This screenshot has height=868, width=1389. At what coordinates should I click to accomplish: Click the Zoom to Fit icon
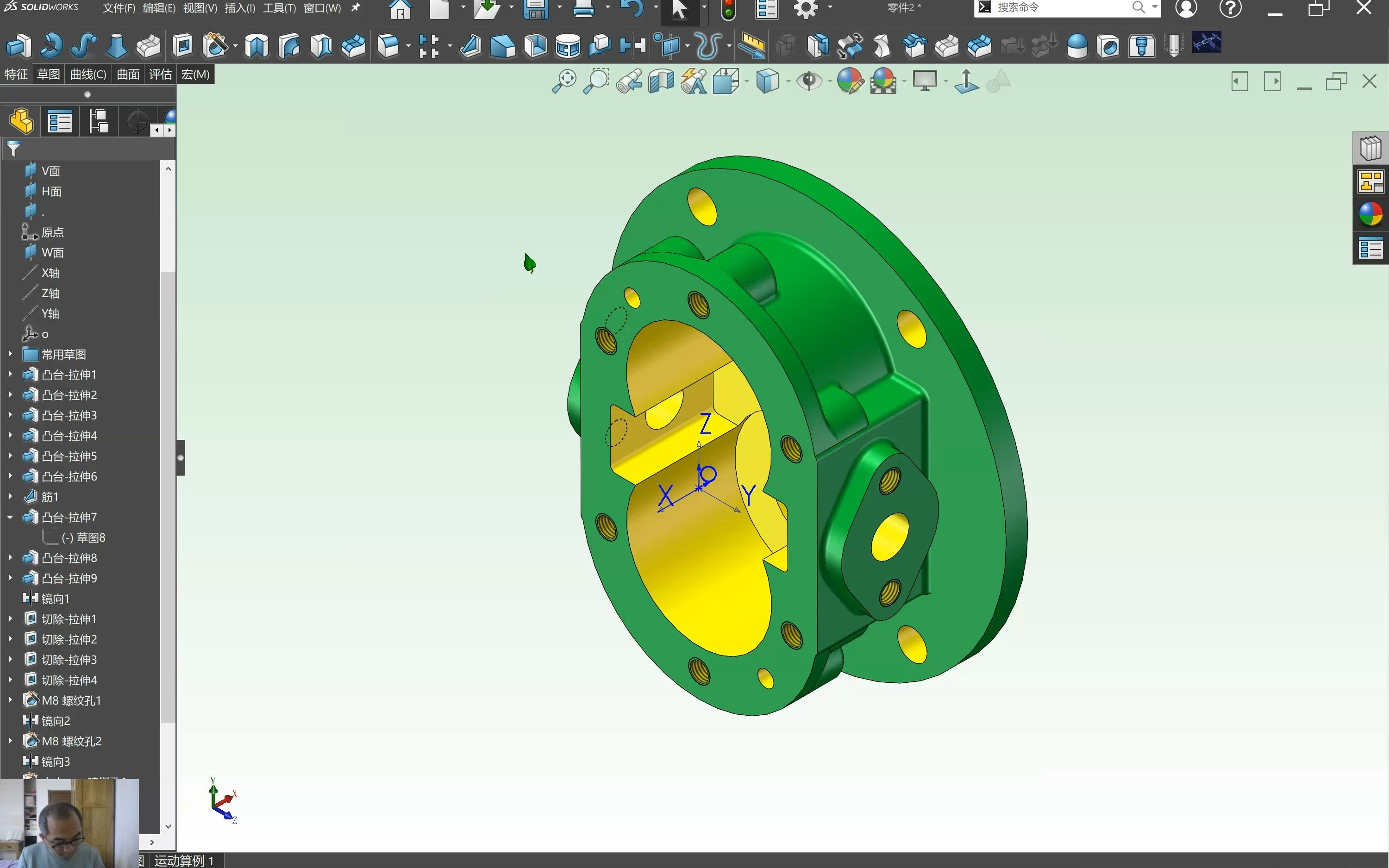(x=563, y=81)
